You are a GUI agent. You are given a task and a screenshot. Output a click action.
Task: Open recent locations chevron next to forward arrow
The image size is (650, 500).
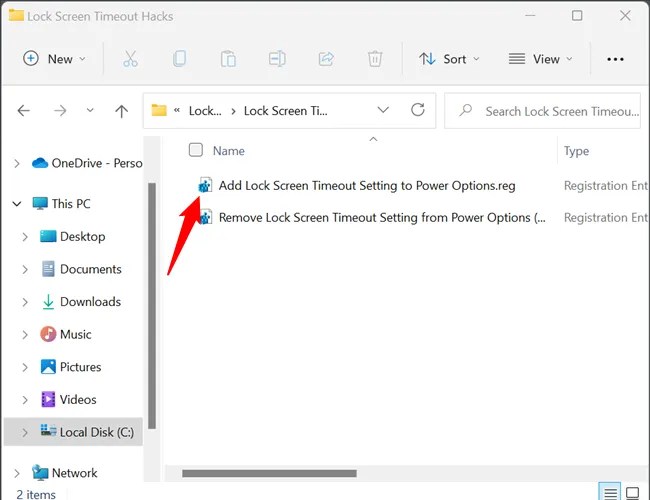click(x=90, y=111)
